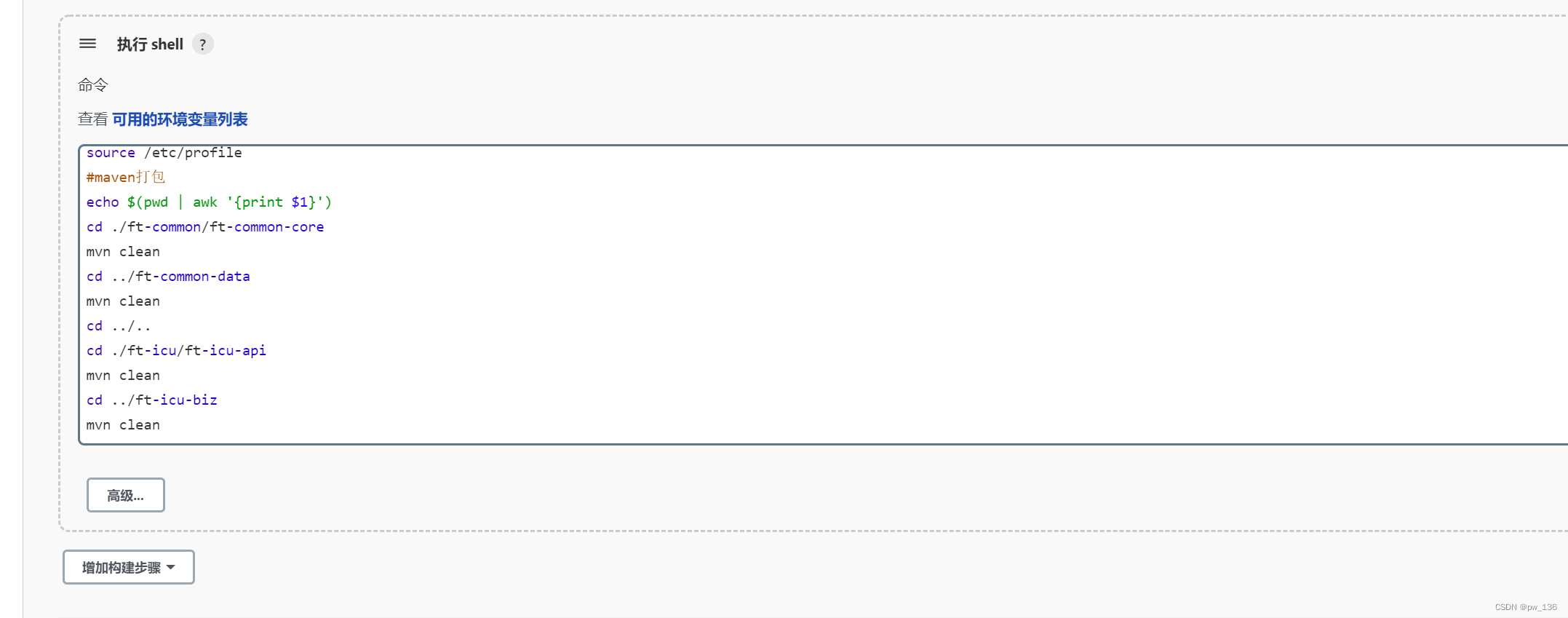Viewport: 1568px width, 618px height.
Task: Click the last mvn clean line
Action: (x=123, y=424)
